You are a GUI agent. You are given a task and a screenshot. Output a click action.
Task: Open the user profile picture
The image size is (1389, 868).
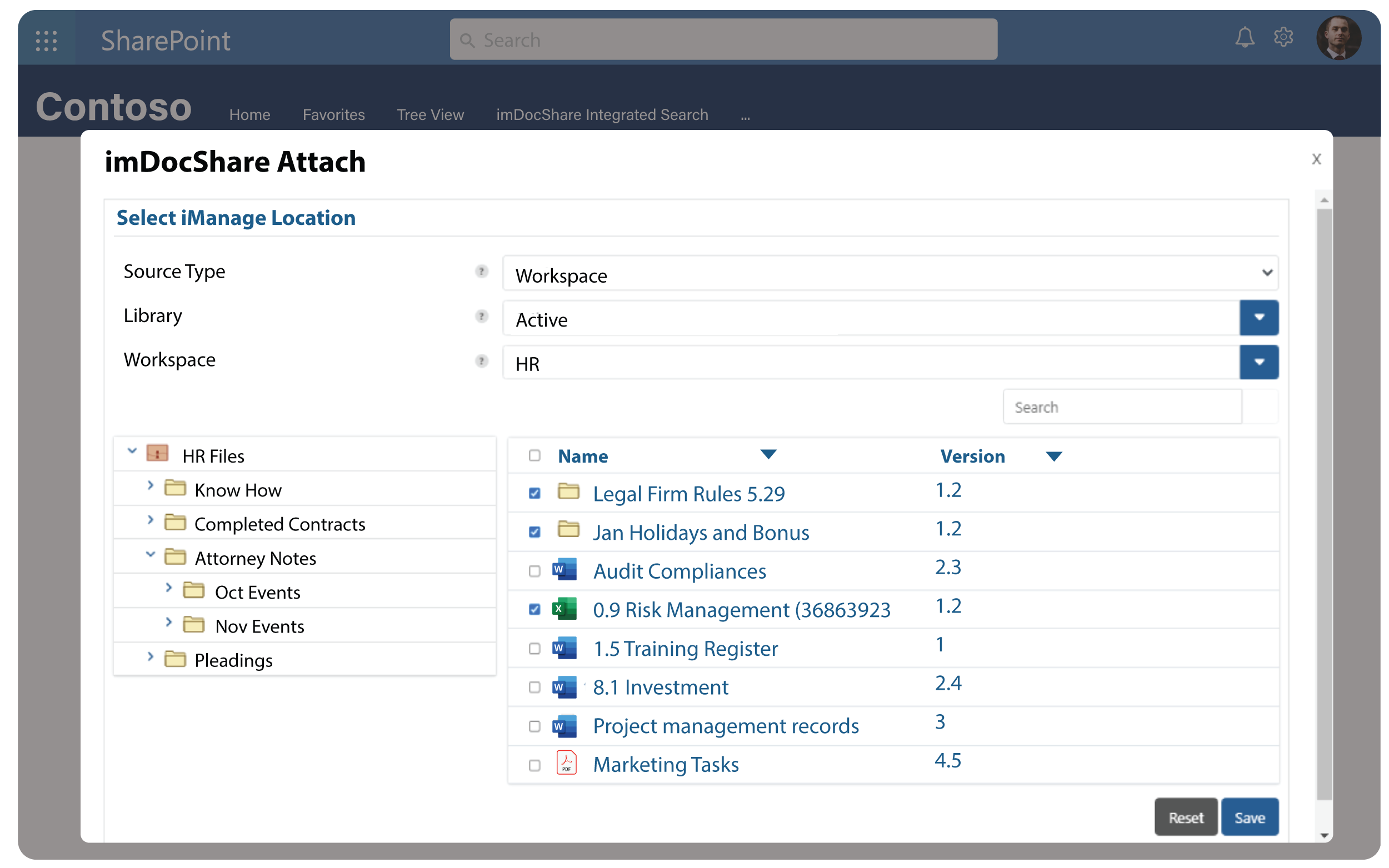pyautogui.click(x=1338, y=38)
